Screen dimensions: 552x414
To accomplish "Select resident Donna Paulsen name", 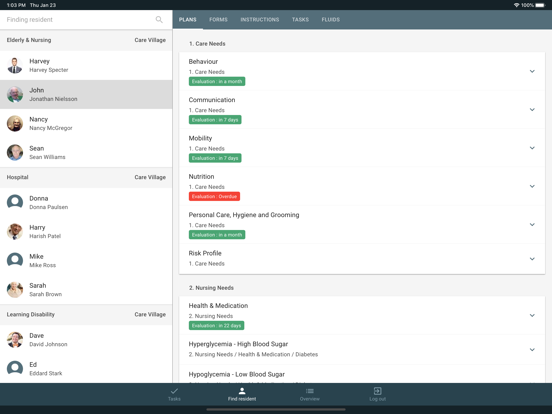I will [x=49, y=207].
